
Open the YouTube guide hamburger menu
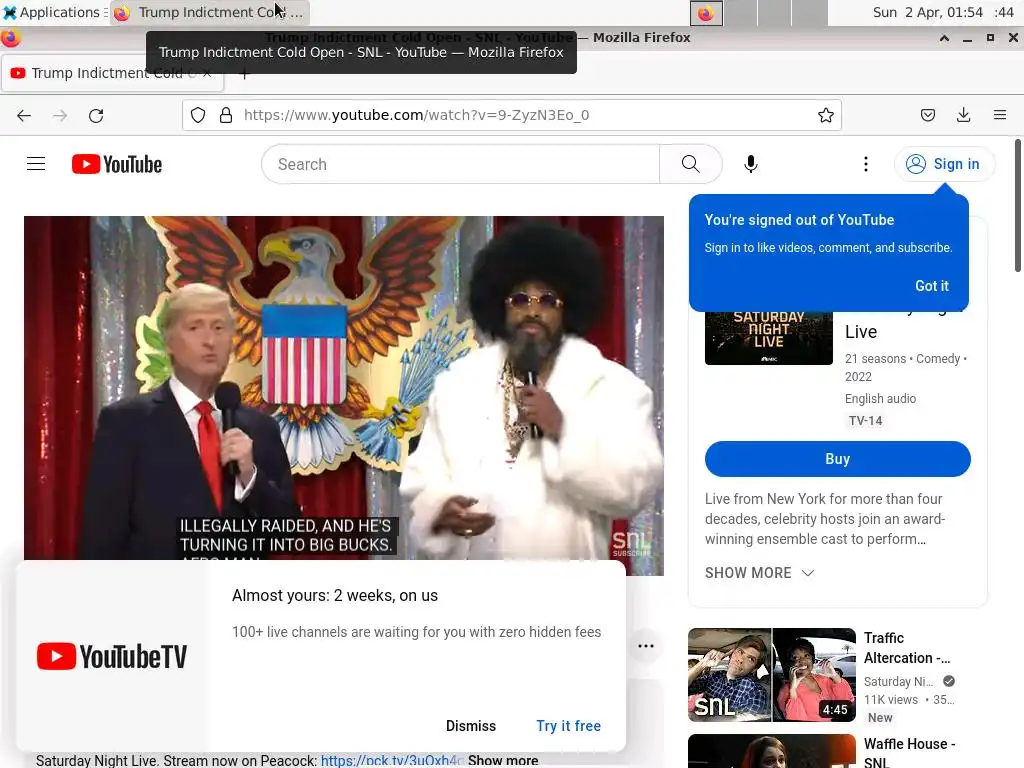coord(36,164)
